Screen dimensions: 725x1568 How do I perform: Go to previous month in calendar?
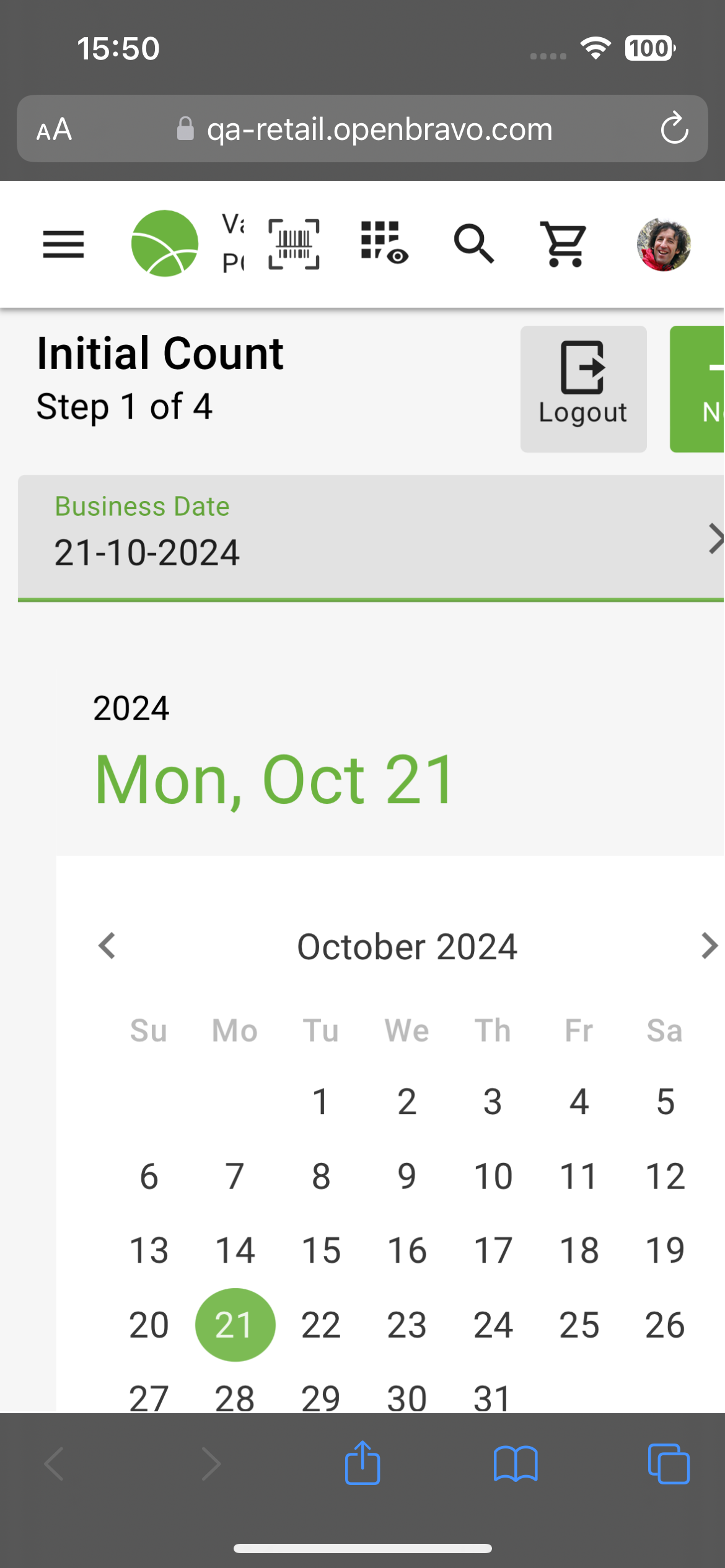[x=107, y=946]
